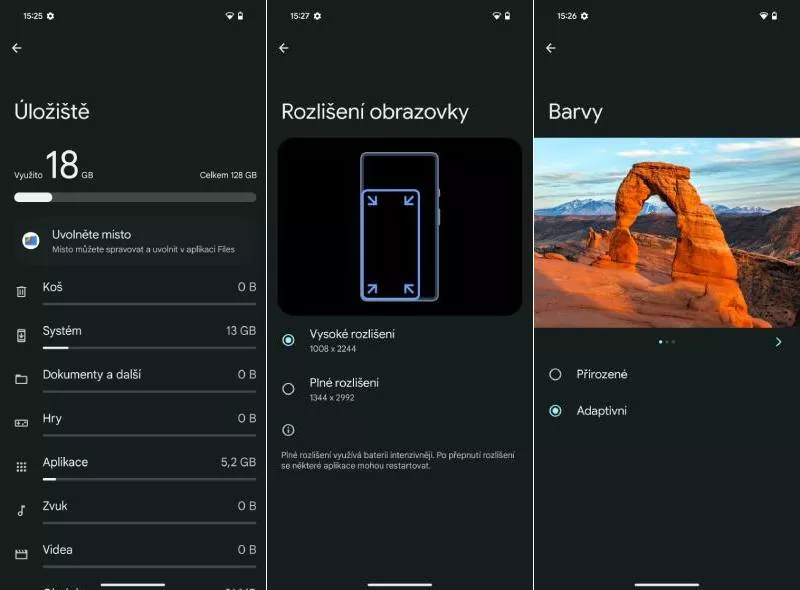Tap the back arrow on Úložiště screen
The height and width of the screenshot is (590, 800).
point(17,48)
